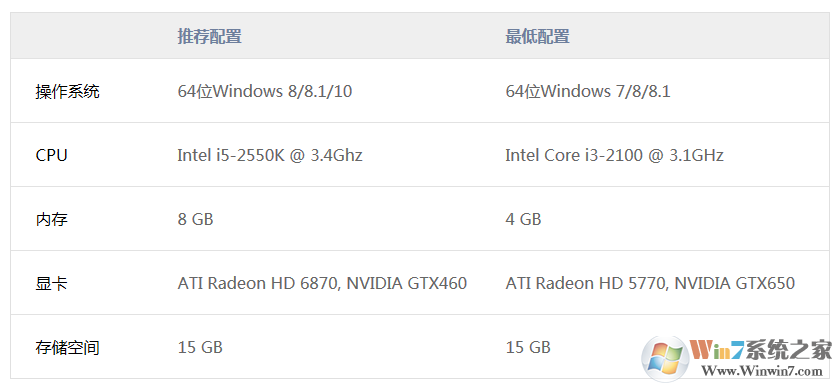Click the 存储空间 row label
Viewport: 839px width, 385px height.
[67, 348]
